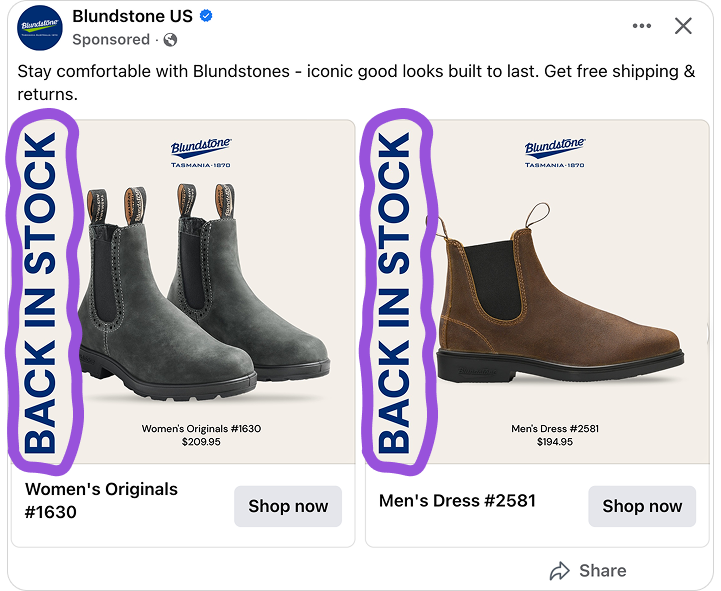Screen dimensions: 721x591
Task: Click Blundstone logo in the women's card
Action: click(x=201, y=153)
